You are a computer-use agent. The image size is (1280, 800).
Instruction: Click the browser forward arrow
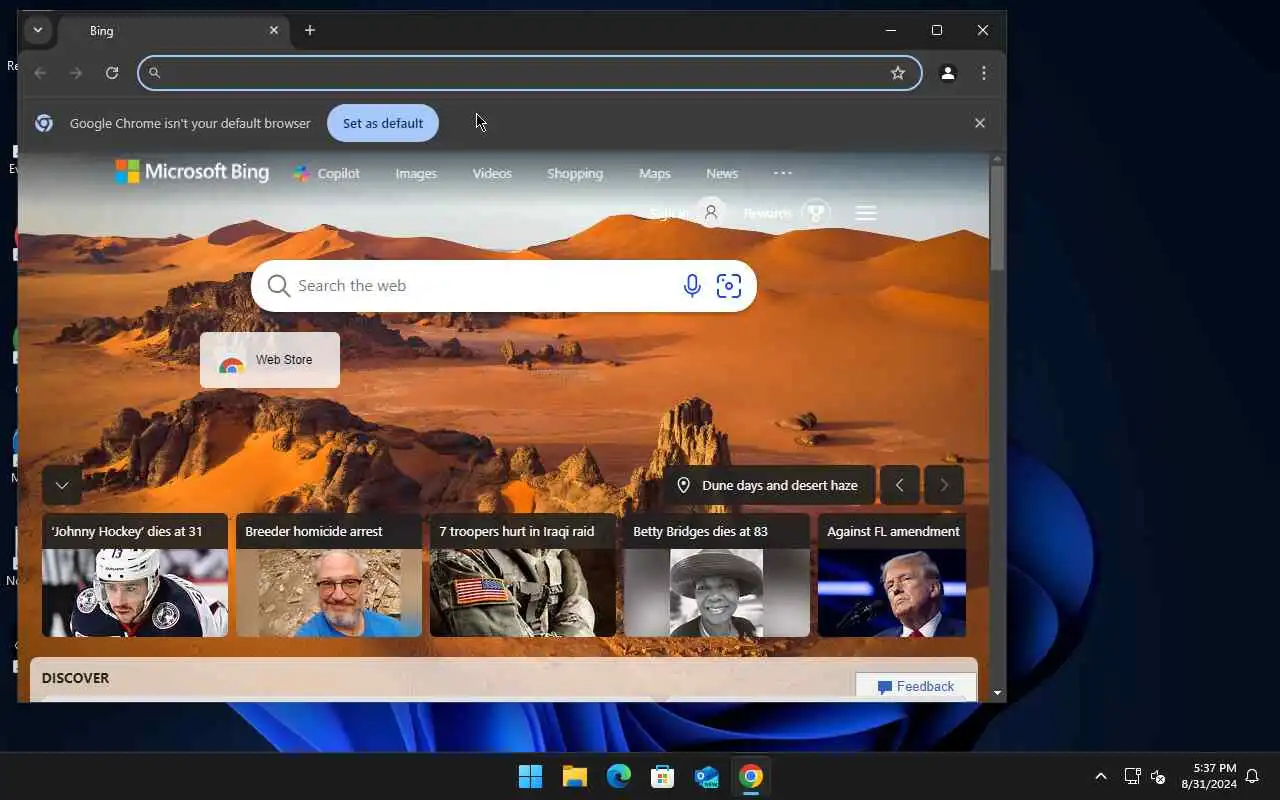pyautogui.click(x=76, y=73)
